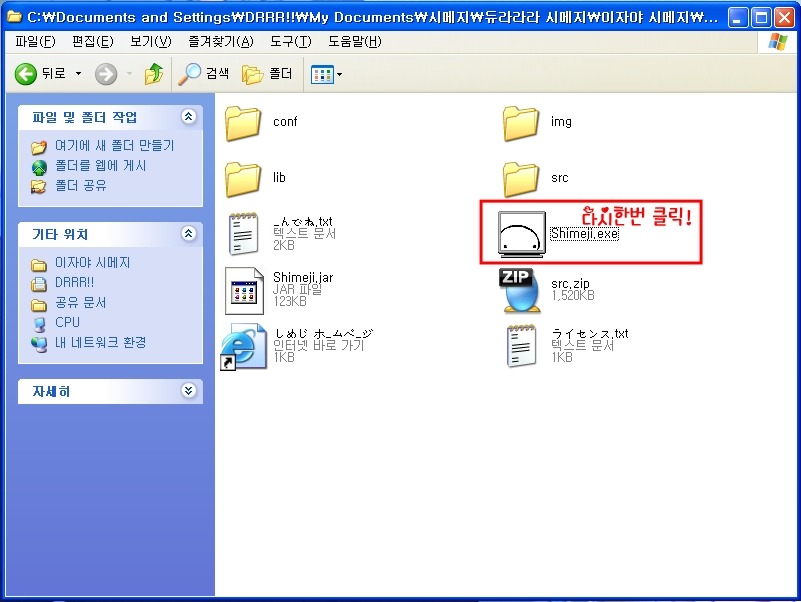Screen dimensions: 801x602
Task: Click 폴더 공유 link
Action: click(x=81, y=186)
